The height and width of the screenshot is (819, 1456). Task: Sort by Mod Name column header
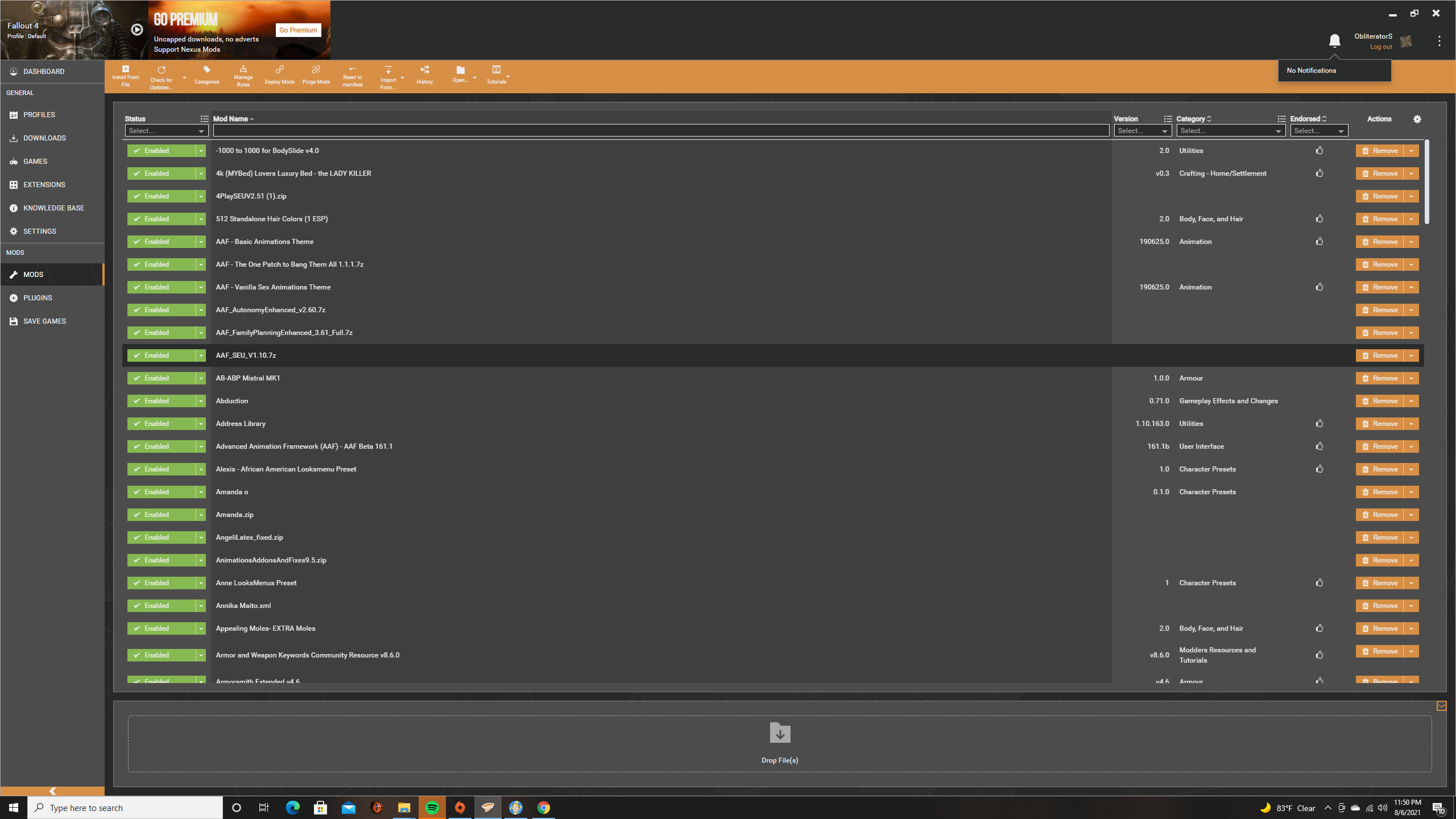click(x=234, y=119)
